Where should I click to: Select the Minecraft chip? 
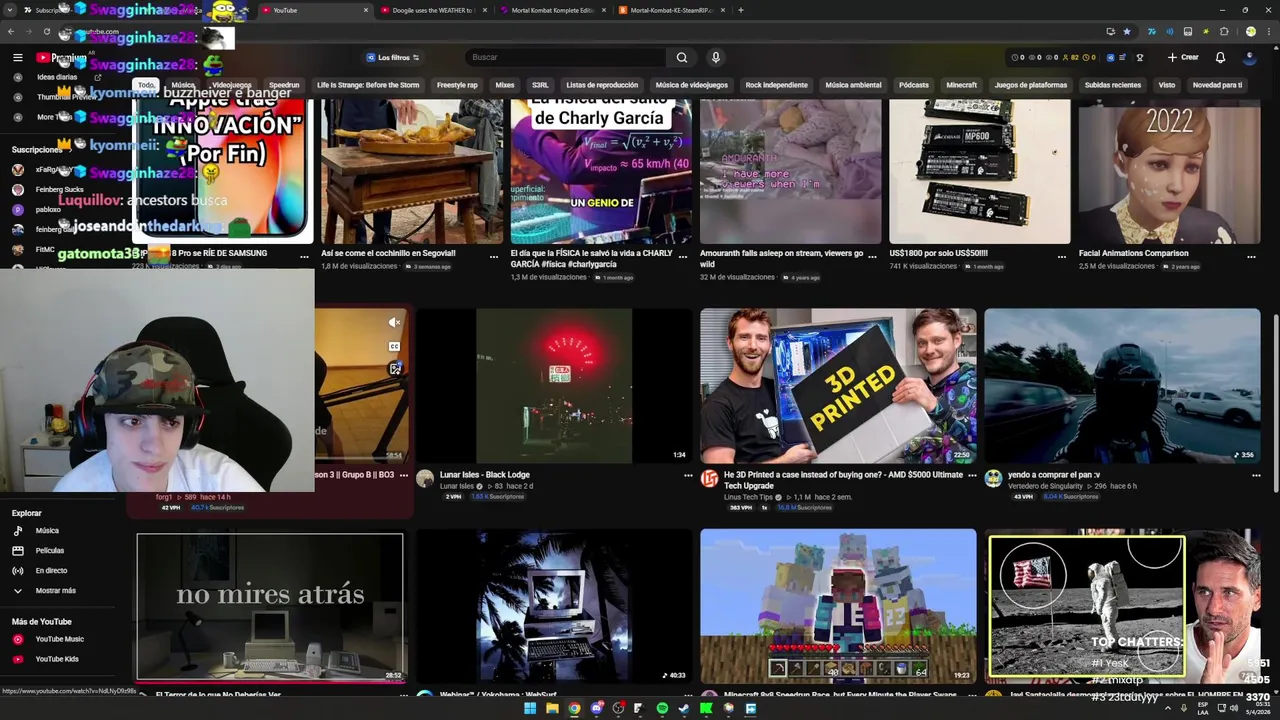coord(961,85)
